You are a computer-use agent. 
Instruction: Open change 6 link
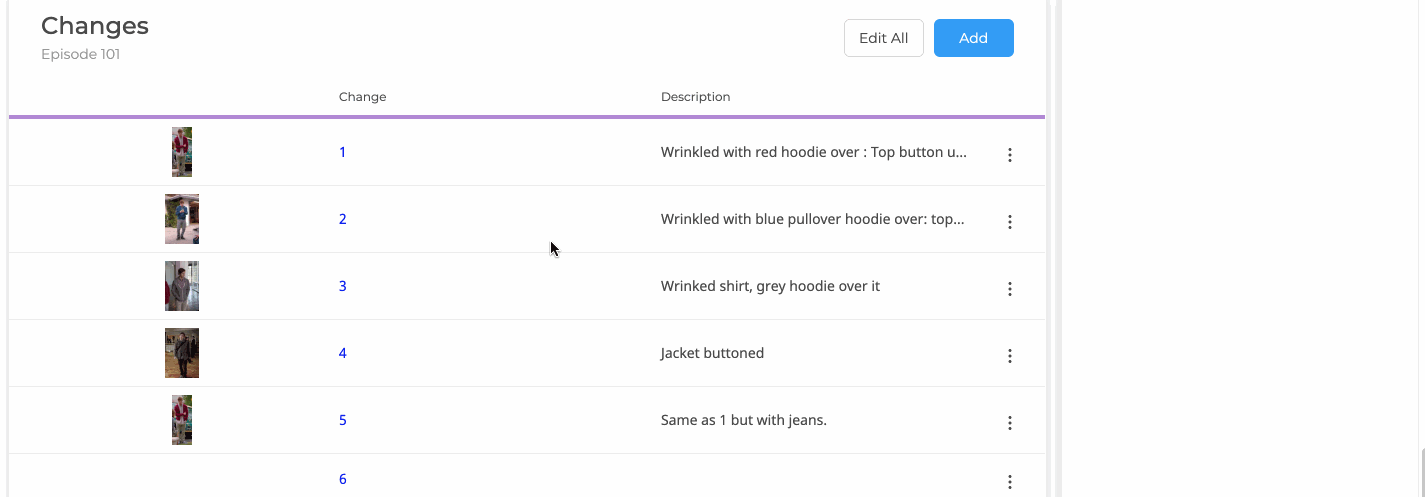click(x=343, y=479)
